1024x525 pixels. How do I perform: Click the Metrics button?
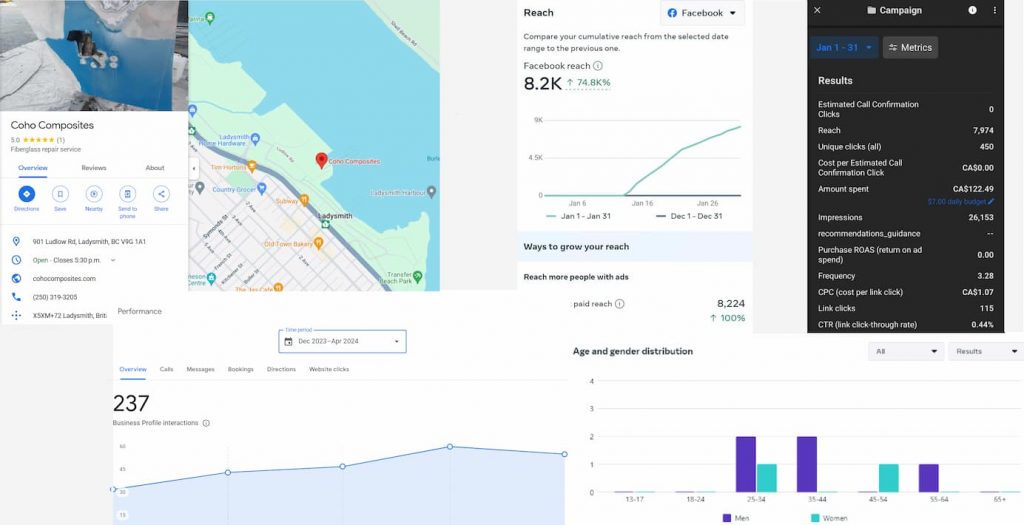pos(910,47)
